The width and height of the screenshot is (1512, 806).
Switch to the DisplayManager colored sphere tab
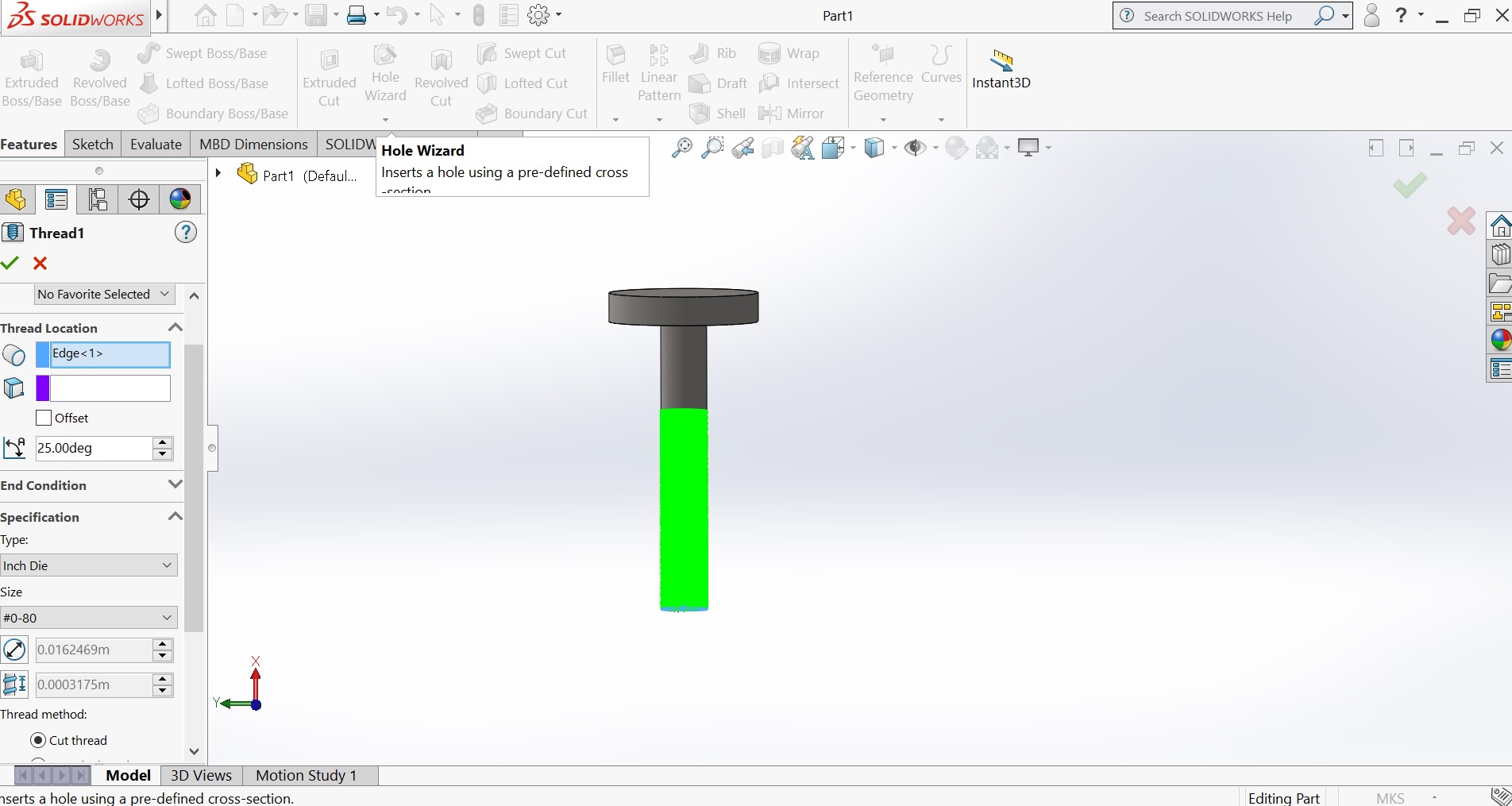[x=179, y=199]
